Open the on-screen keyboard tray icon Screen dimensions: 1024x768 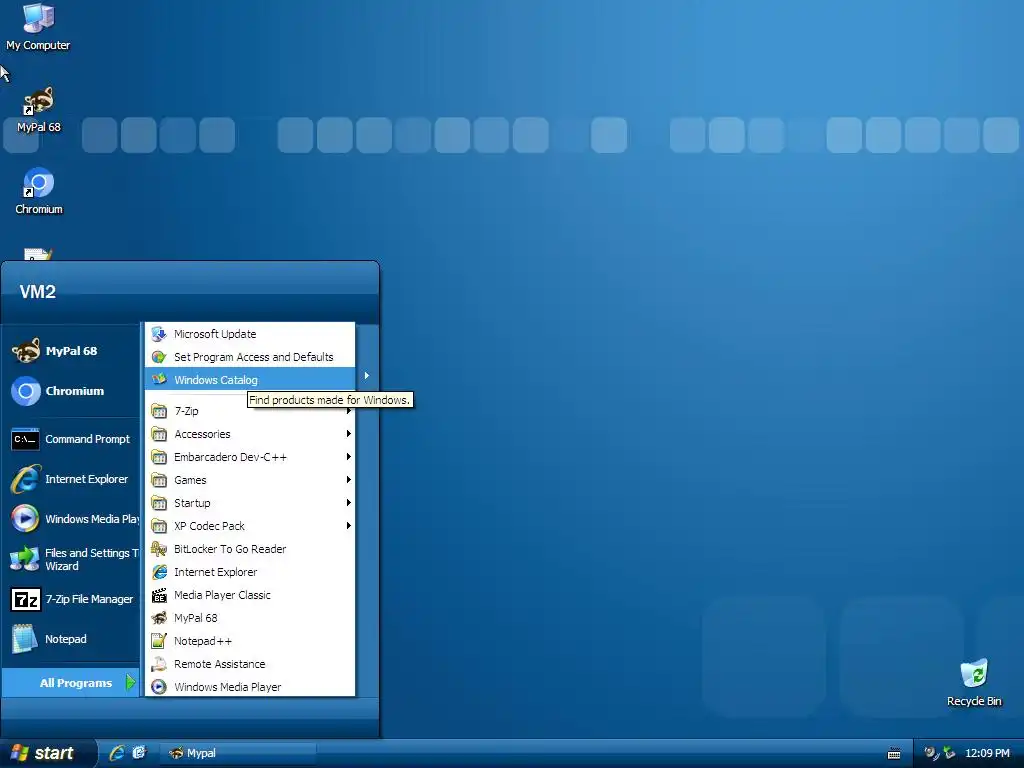click(x=894, y=754)
